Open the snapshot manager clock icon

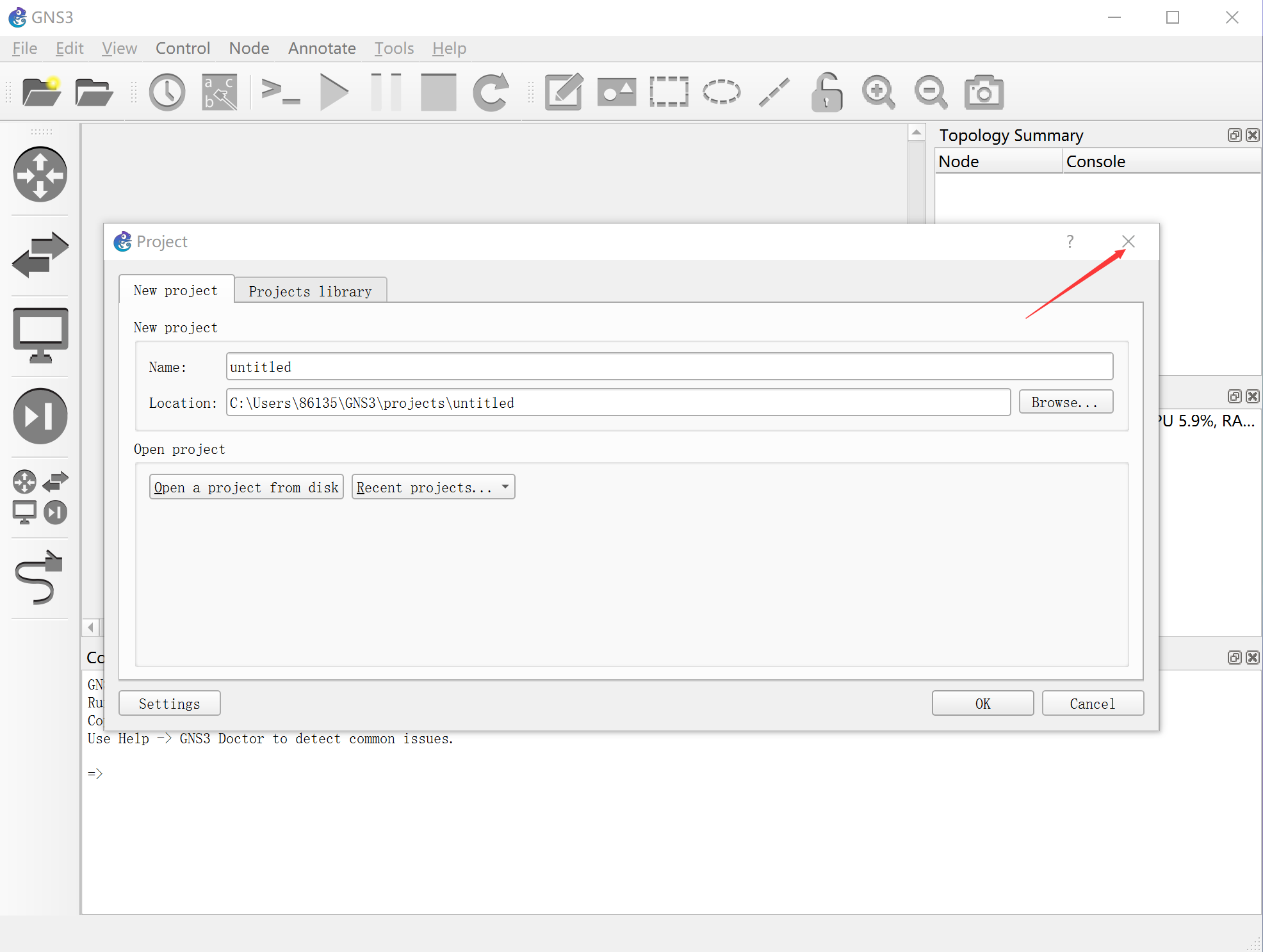(167, 92)
